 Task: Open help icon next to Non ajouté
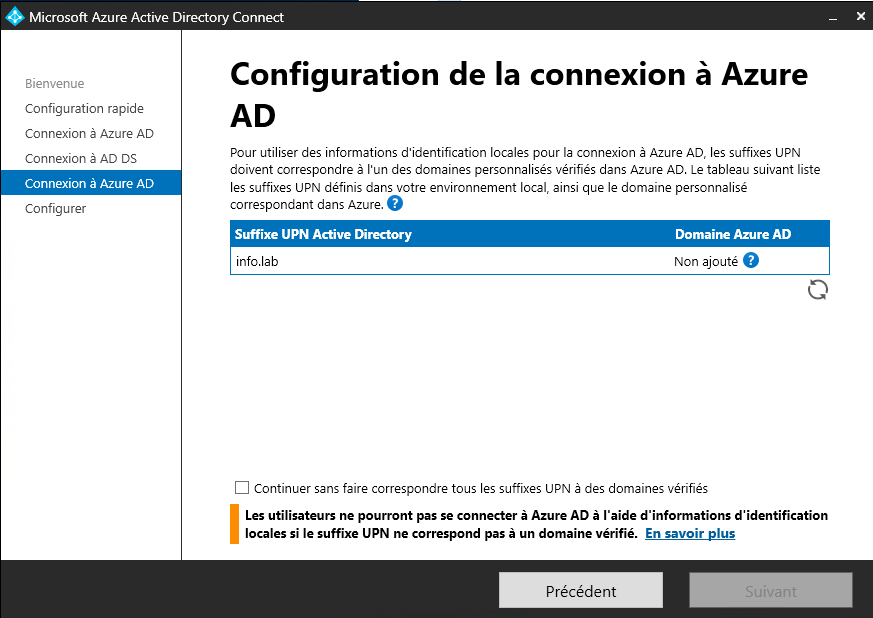coord(751,260)
